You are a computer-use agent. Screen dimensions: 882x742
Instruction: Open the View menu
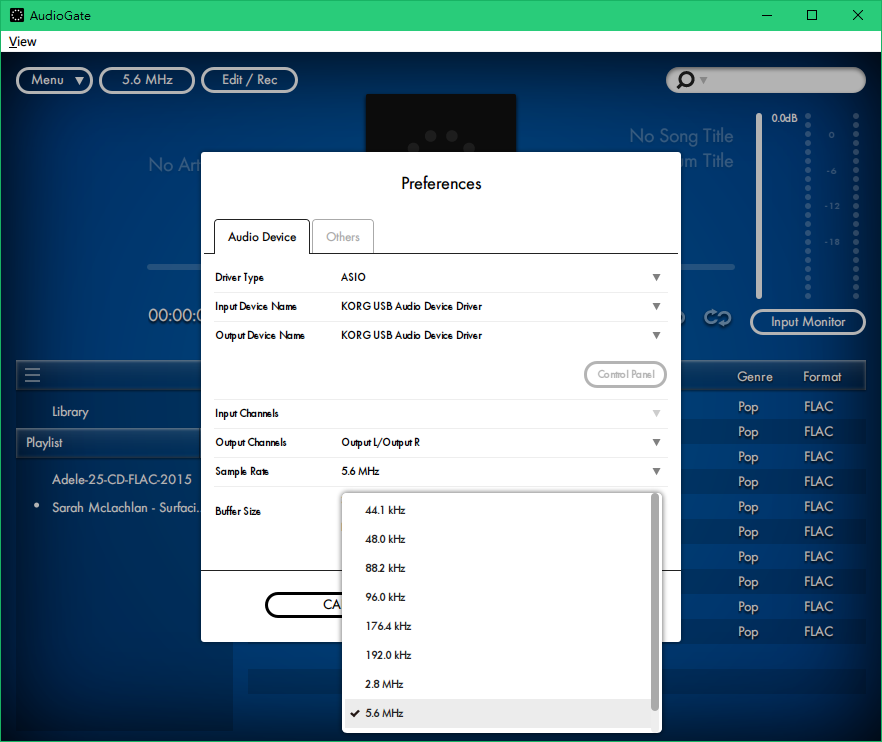(22, 42)
